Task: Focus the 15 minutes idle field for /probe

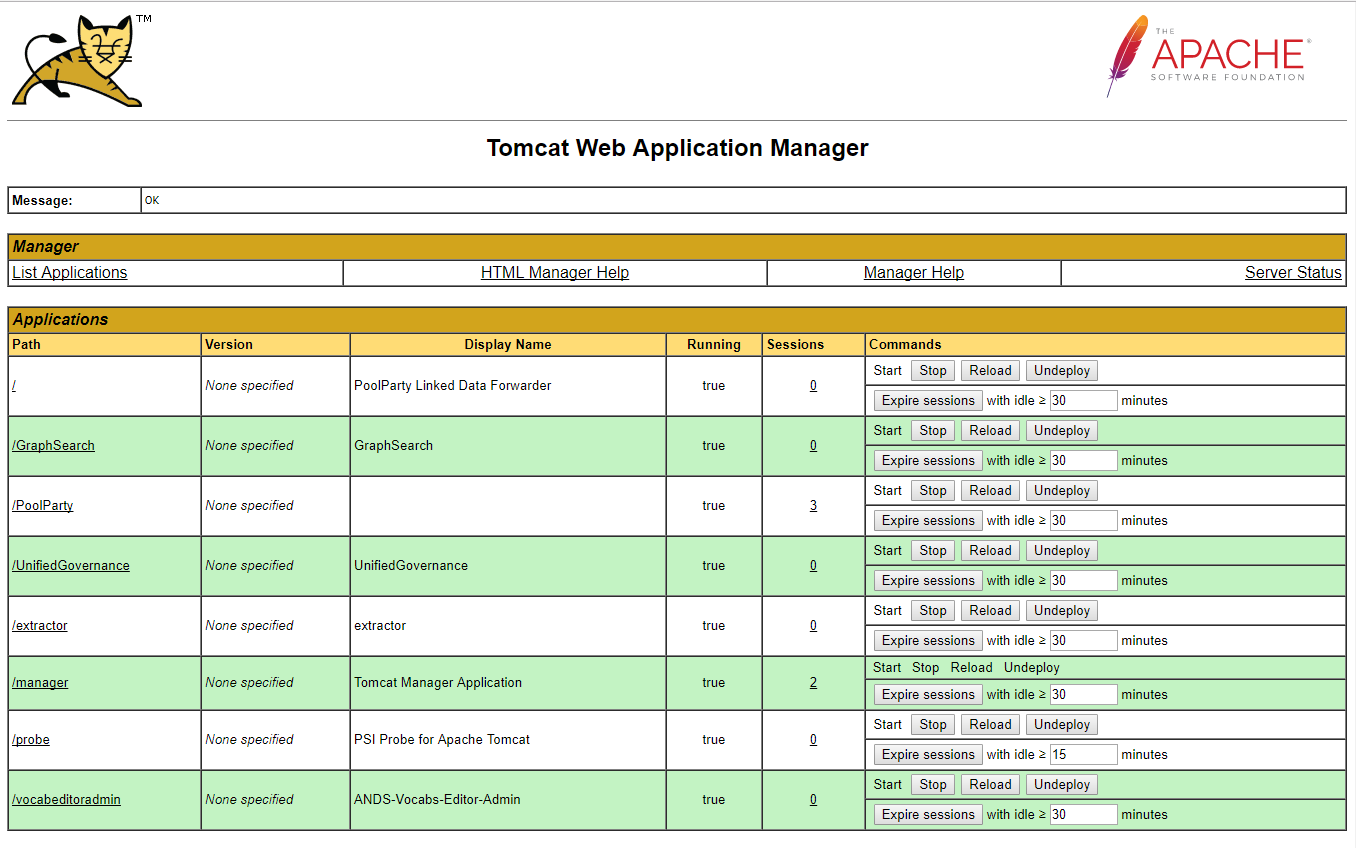Action: (x=1083, y=754)
